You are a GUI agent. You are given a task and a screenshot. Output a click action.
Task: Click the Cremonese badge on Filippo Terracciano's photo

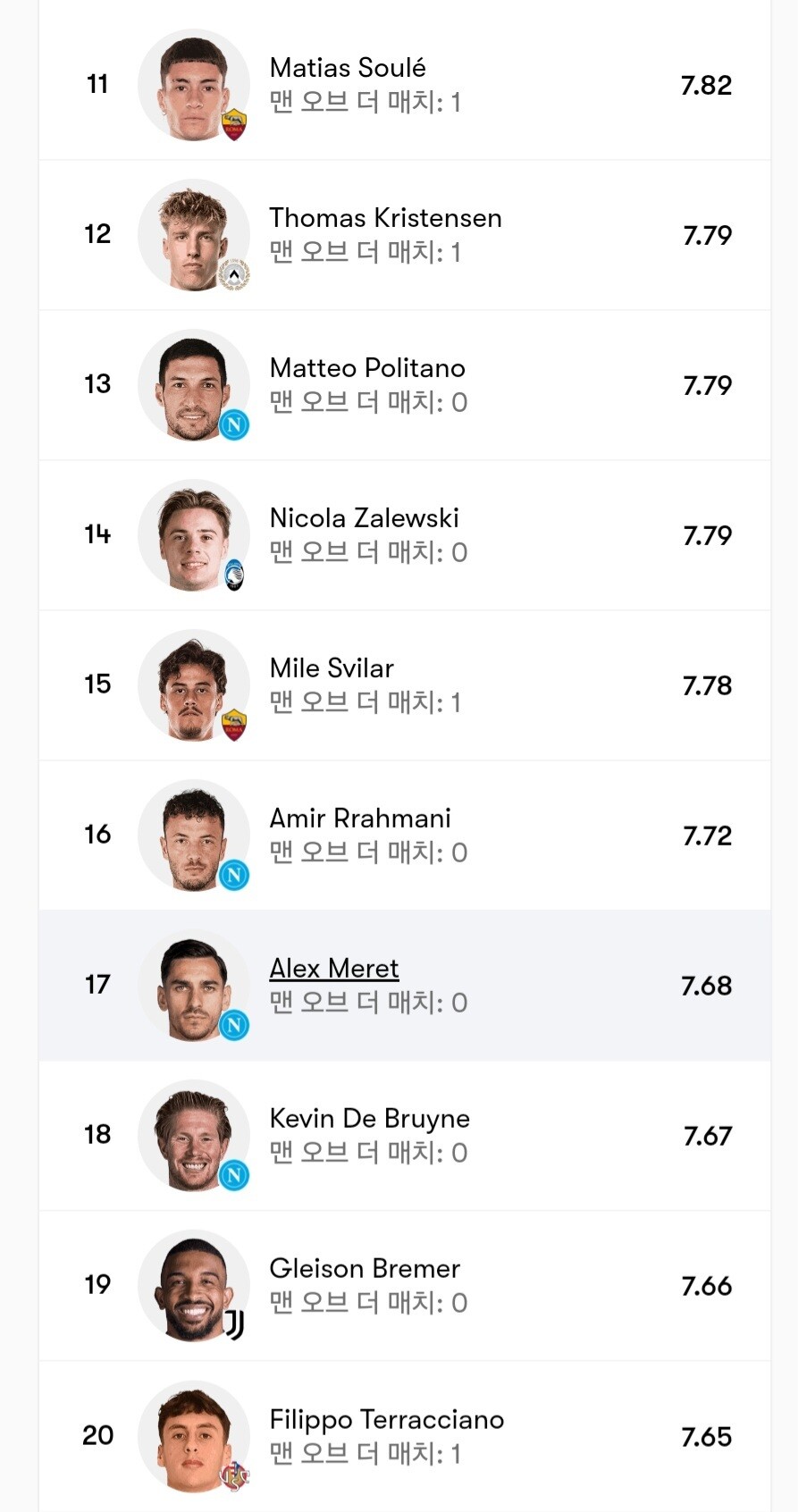234,1475
